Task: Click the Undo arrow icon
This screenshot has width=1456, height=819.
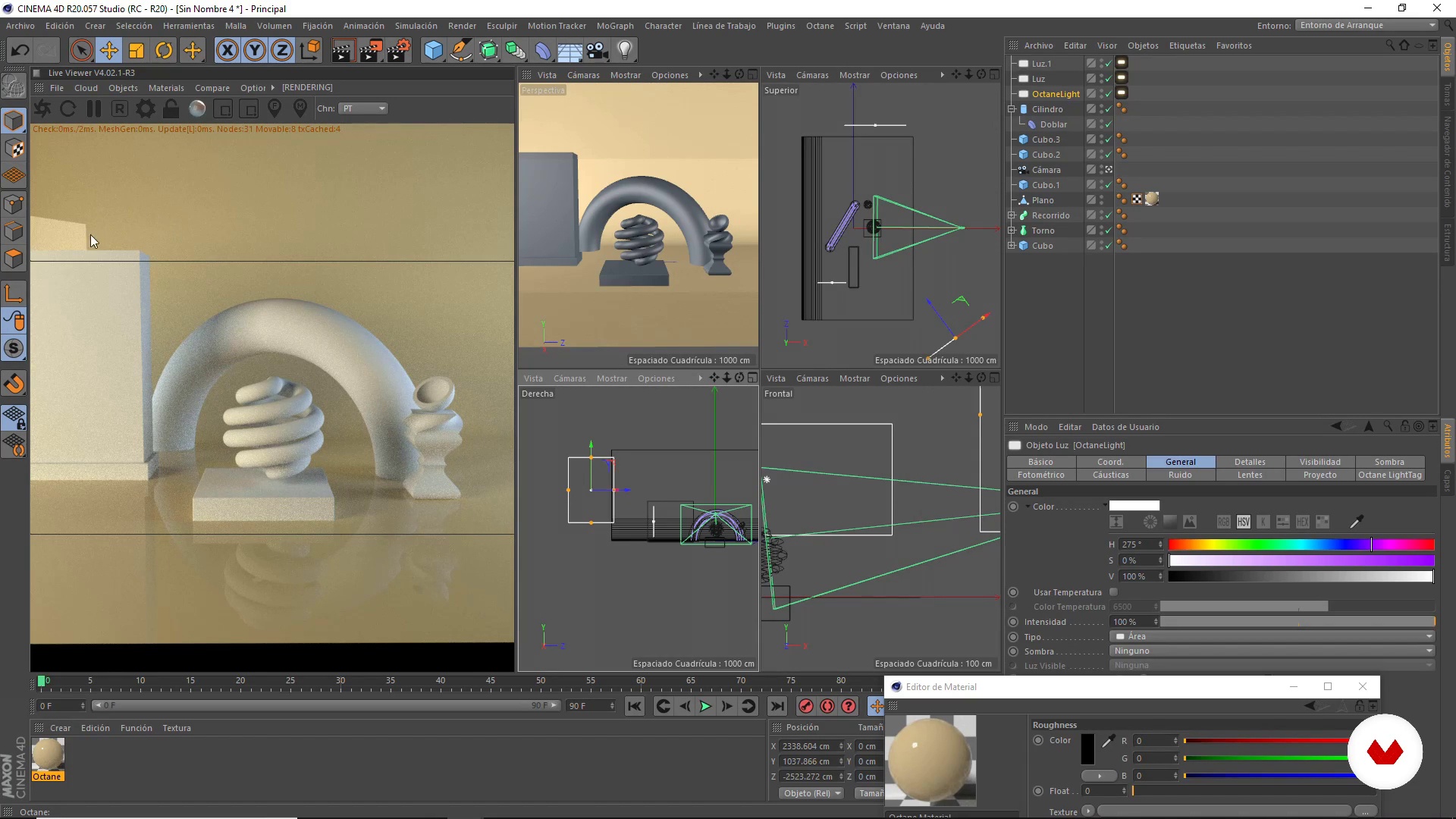Action: click(20, 51)
